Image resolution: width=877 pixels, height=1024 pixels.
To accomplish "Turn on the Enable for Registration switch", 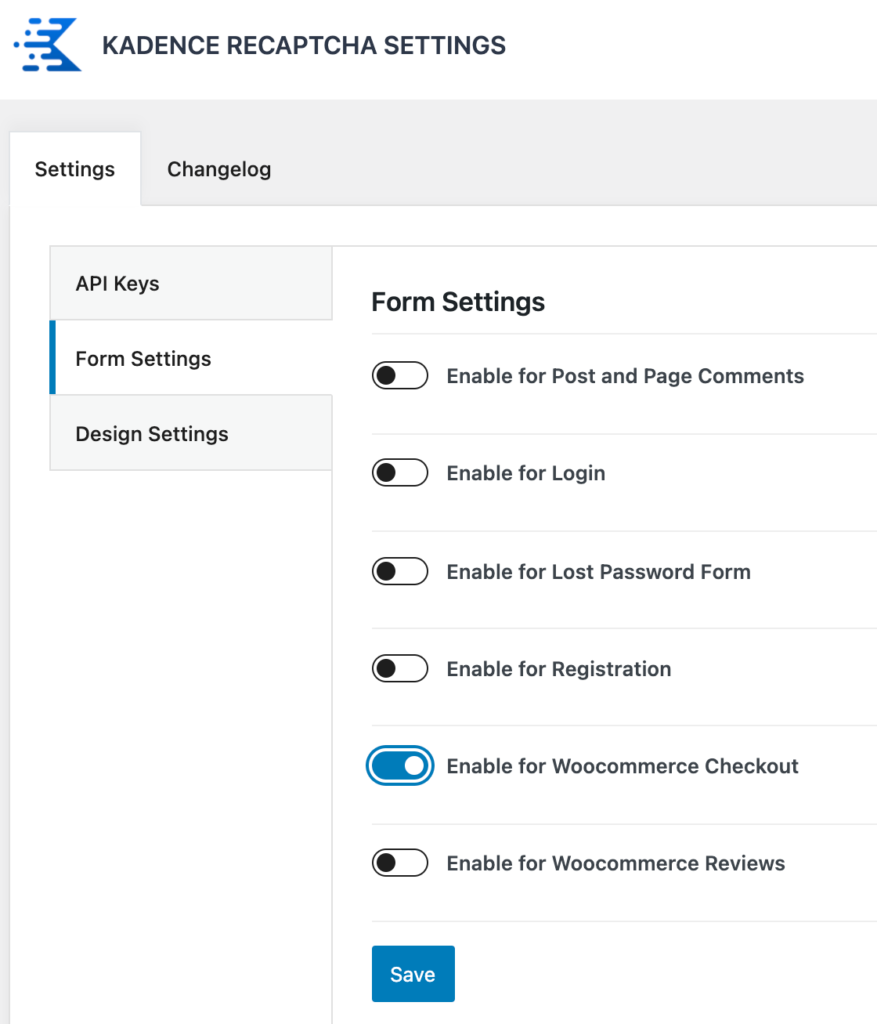I will [400, 669].
